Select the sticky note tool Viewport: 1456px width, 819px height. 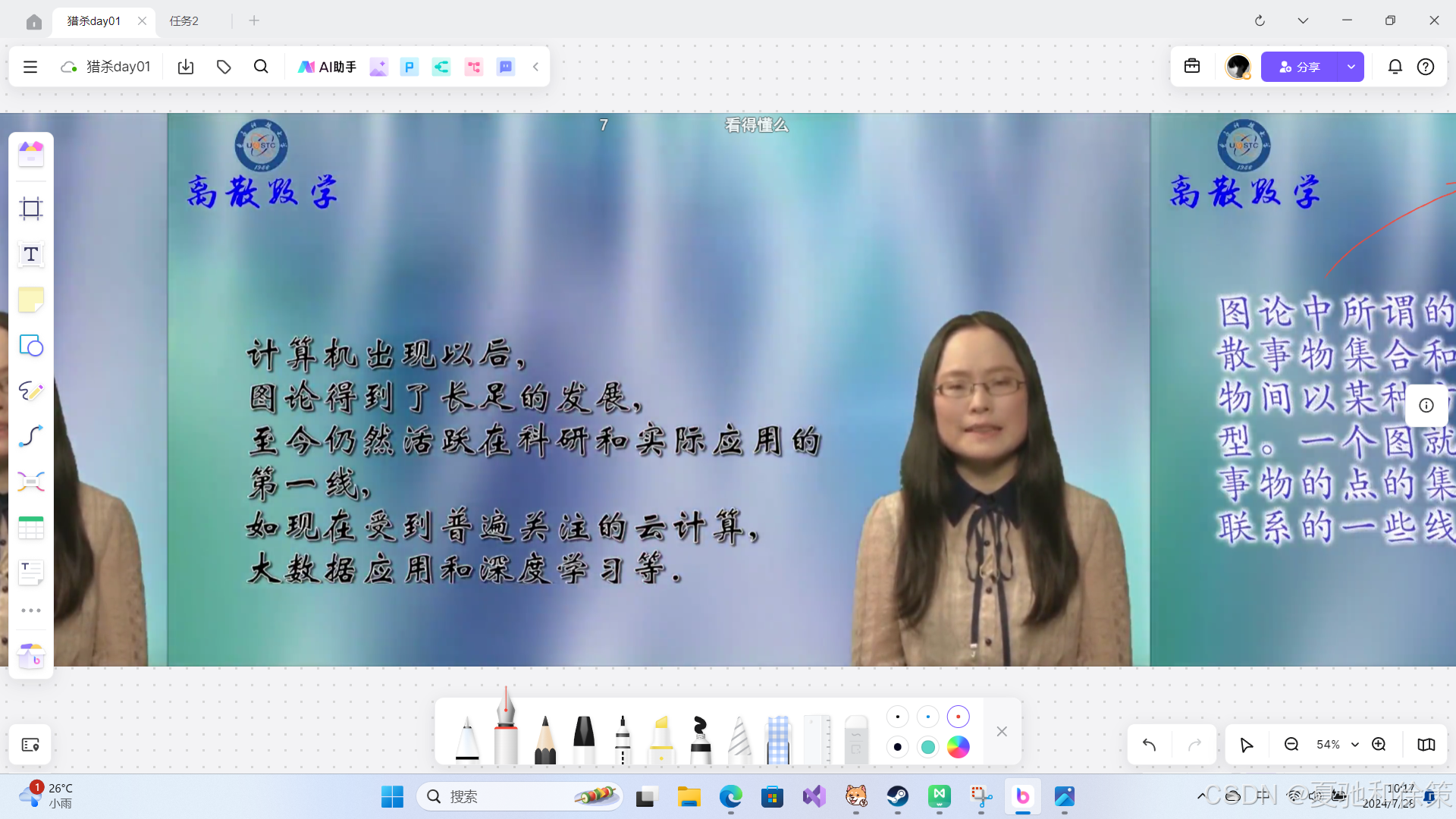pos(31,300)
